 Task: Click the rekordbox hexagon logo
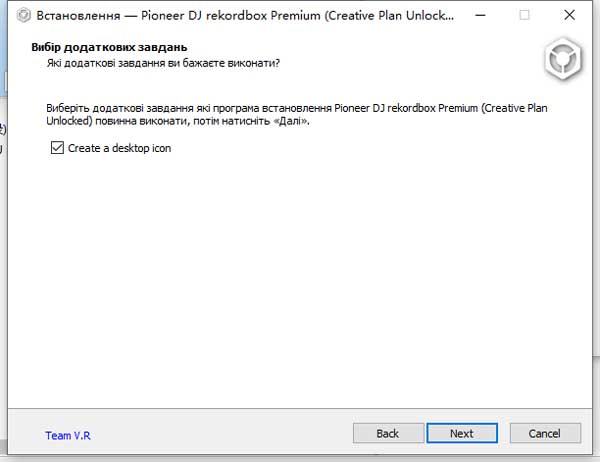pyautogui.click(x=562, y=59)
